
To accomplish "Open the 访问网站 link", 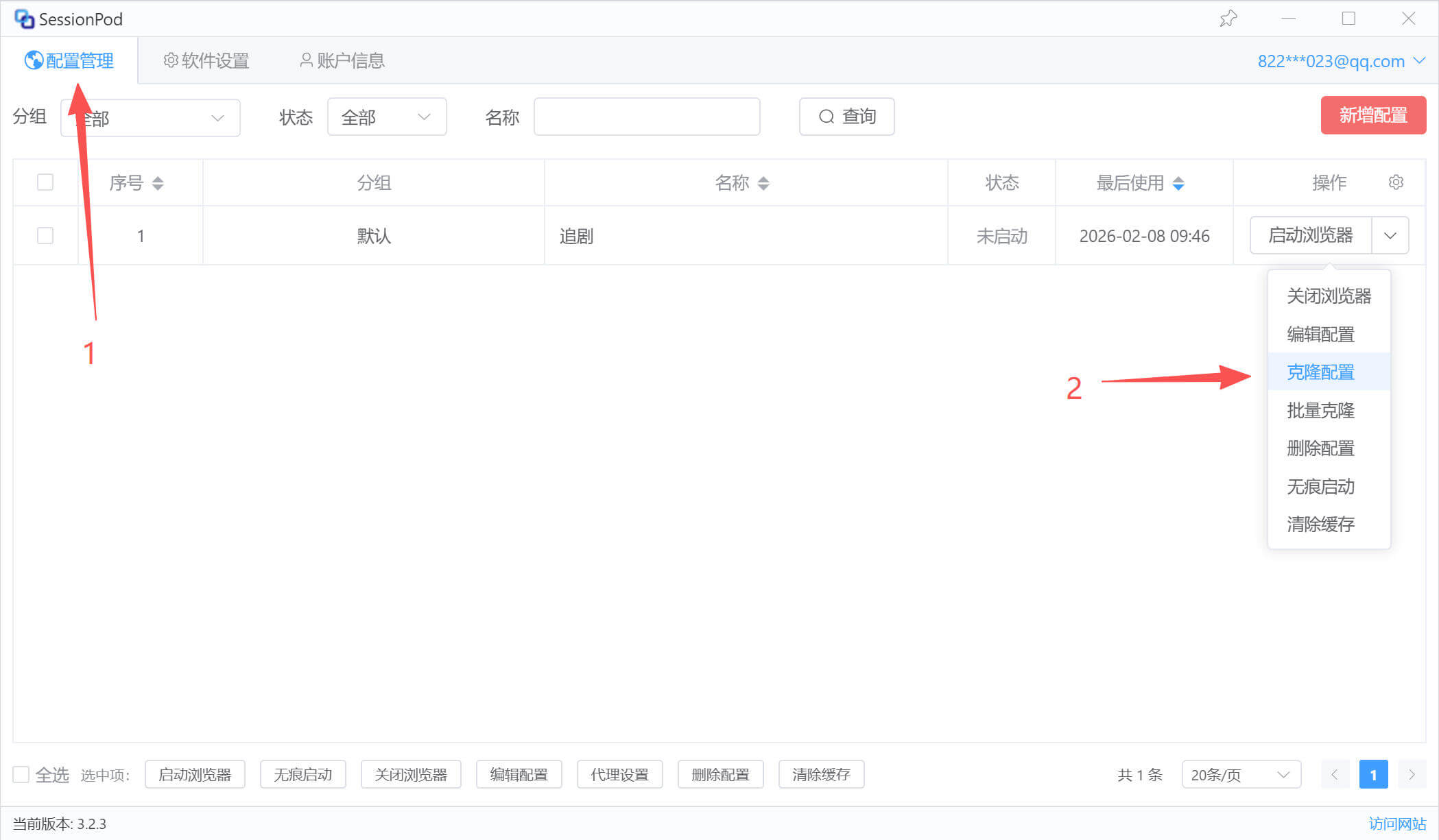I will click(1397, 824).
